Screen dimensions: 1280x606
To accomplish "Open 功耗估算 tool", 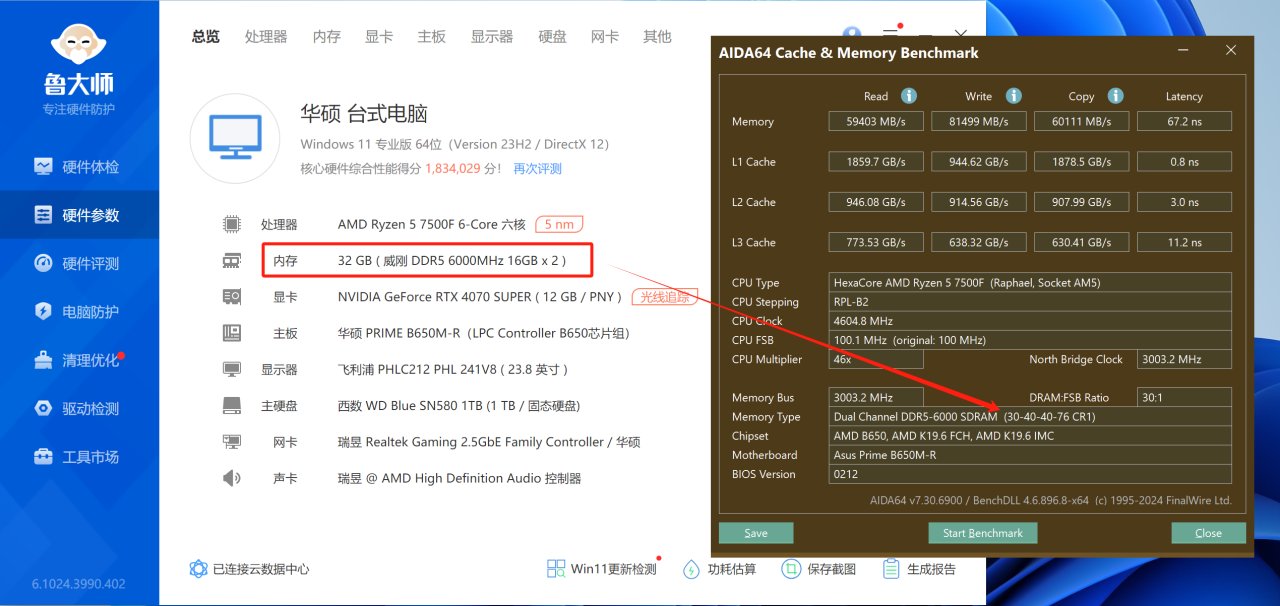I will click(x=718, y=569).
